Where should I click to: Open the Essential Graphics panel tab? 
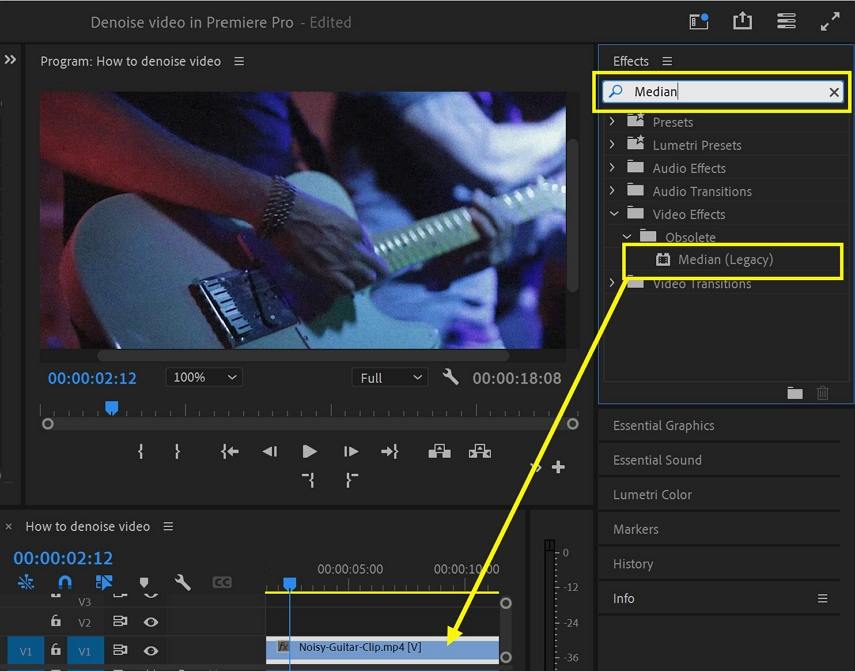pos(663,425)
